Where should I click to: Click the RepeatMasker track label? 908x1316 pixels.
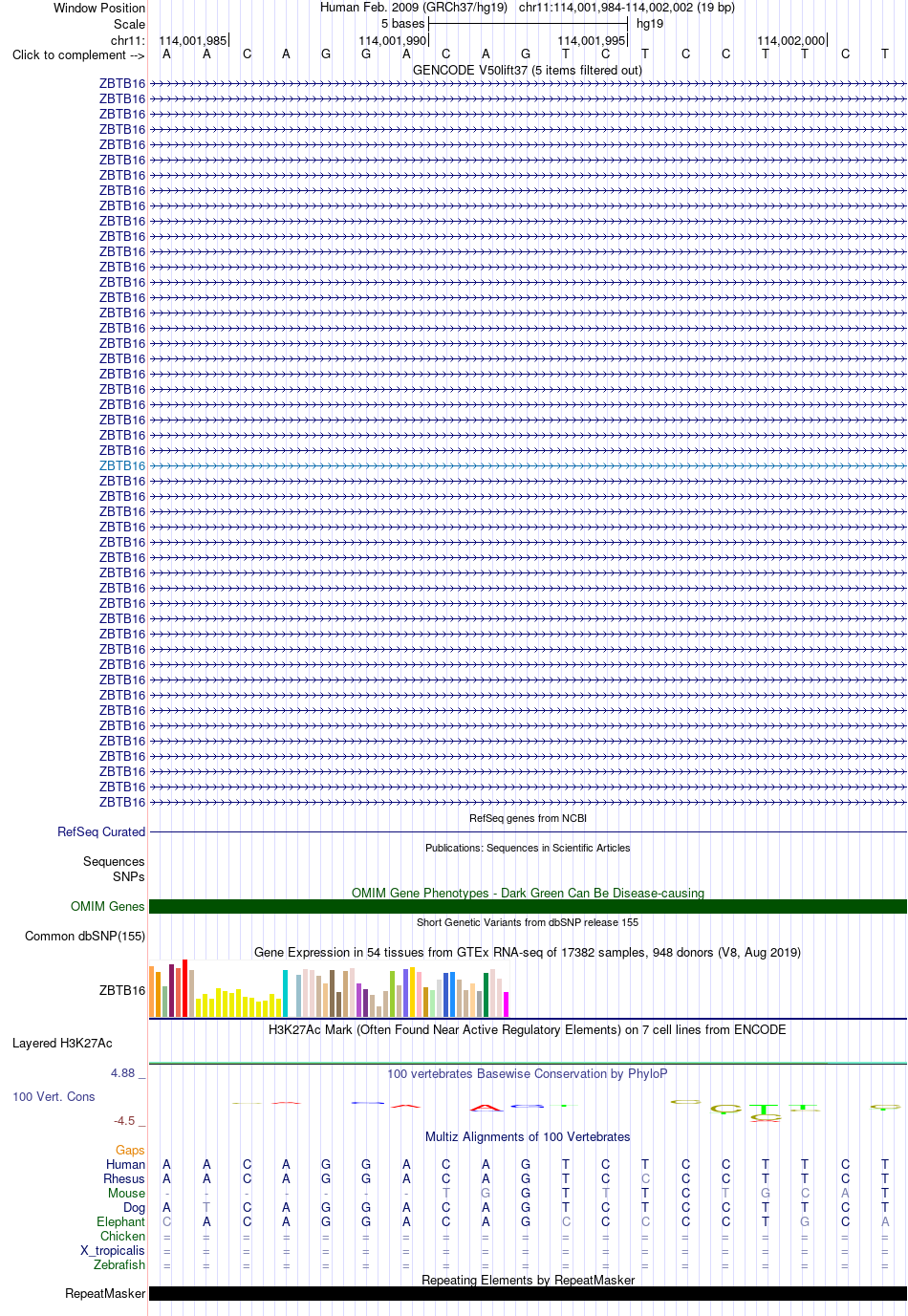pyautogui.click(x=105, y=1293)
